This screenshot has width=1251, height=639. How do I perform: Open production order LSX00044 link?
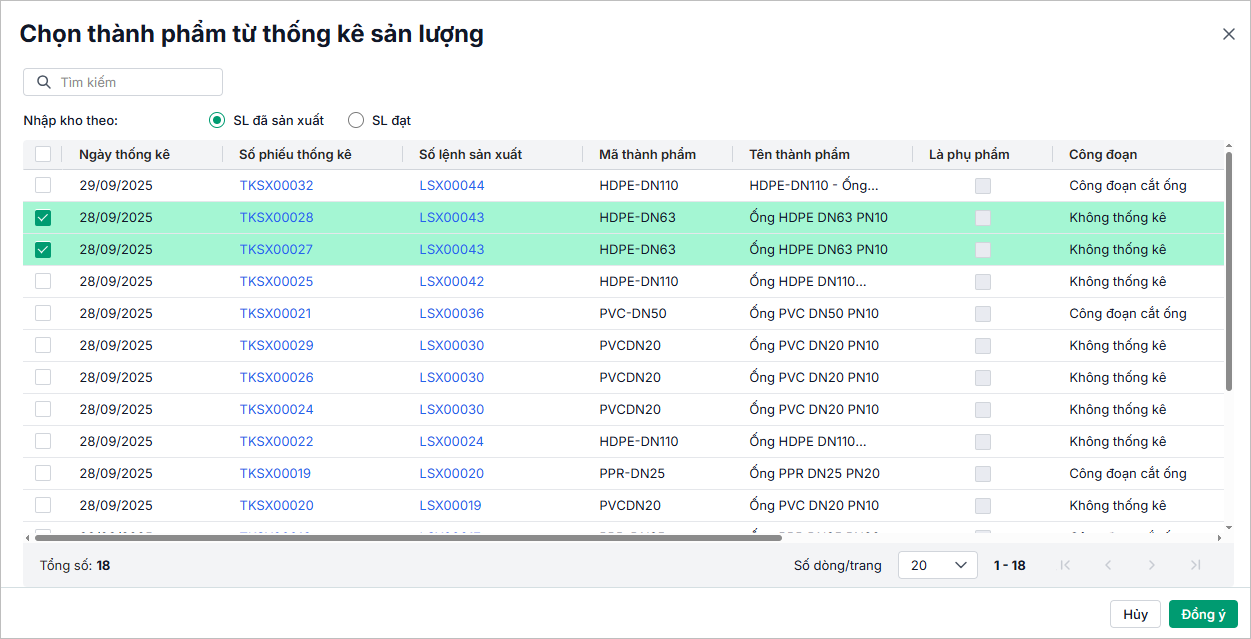pos(451,185)
